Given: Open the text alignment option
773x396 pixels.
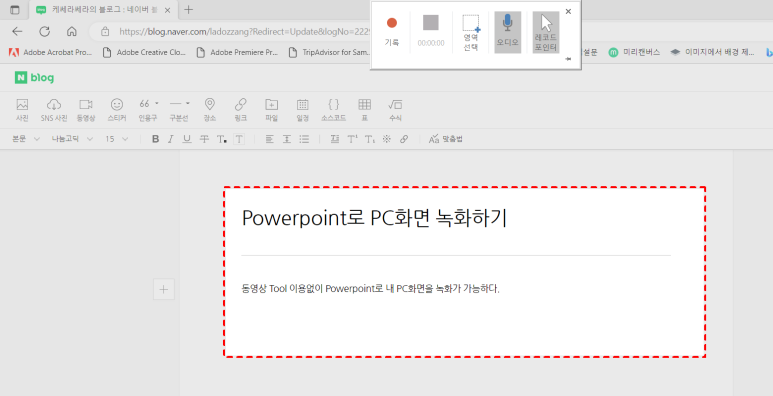Looking at the screenshot, I should click(x=269, y=139).
